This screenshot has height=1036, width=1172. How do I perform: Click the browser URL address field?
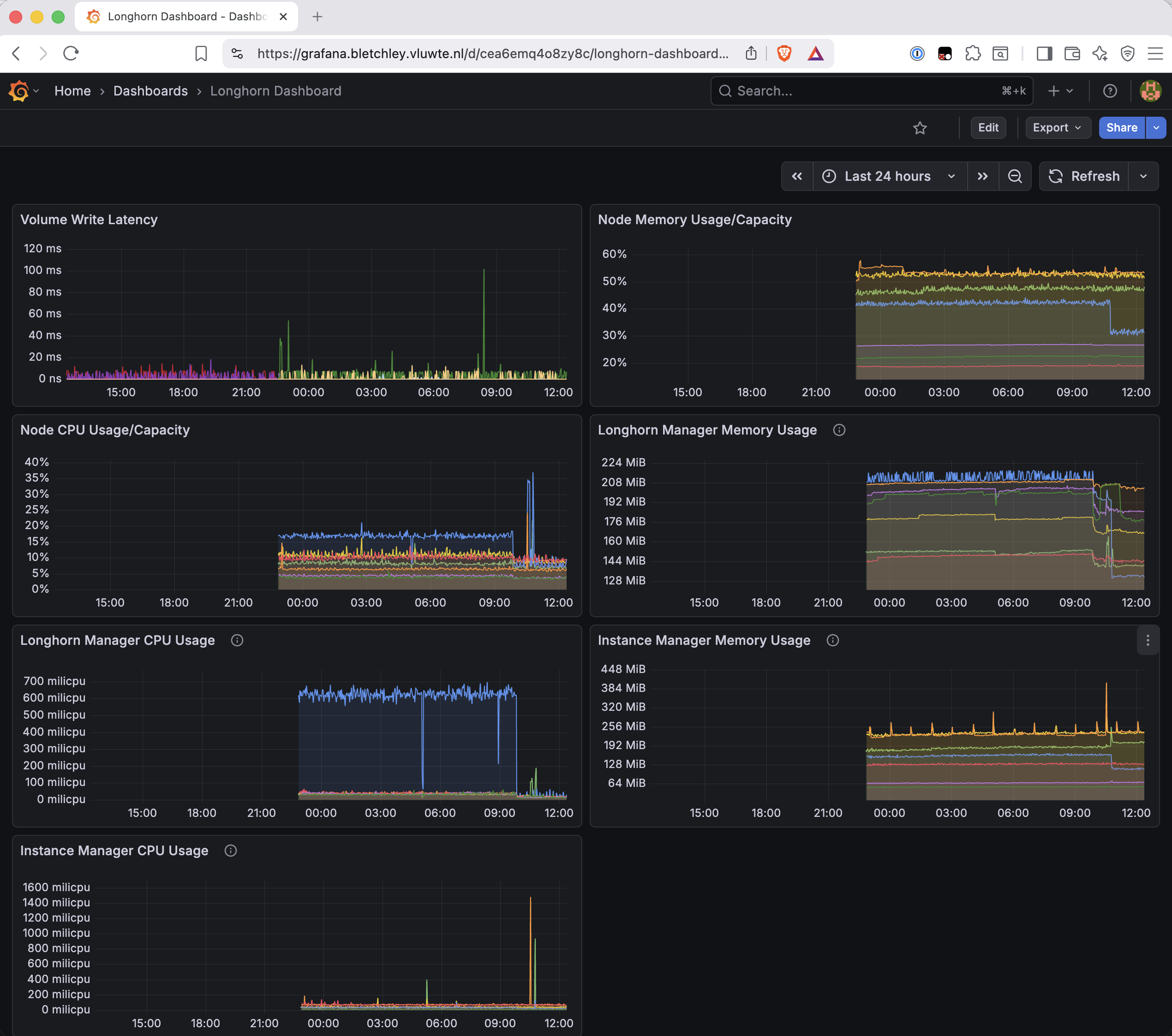coord(492,54)
